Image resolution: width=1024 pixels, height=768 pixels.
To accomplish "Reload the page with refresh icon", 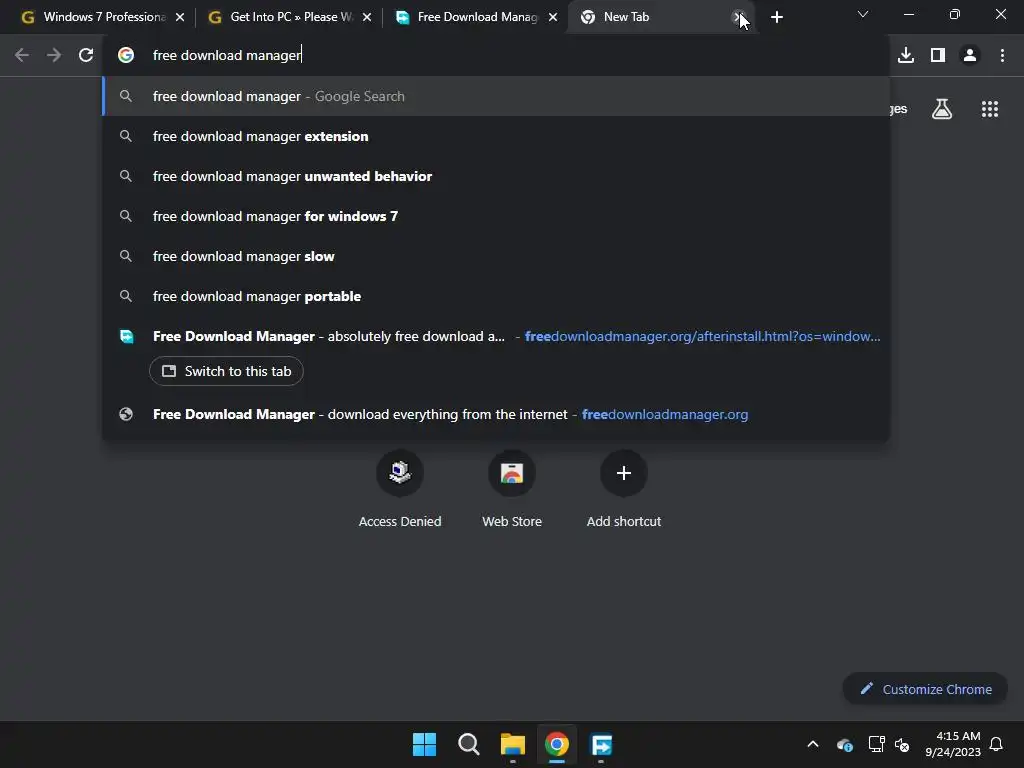I will [86, 56].
